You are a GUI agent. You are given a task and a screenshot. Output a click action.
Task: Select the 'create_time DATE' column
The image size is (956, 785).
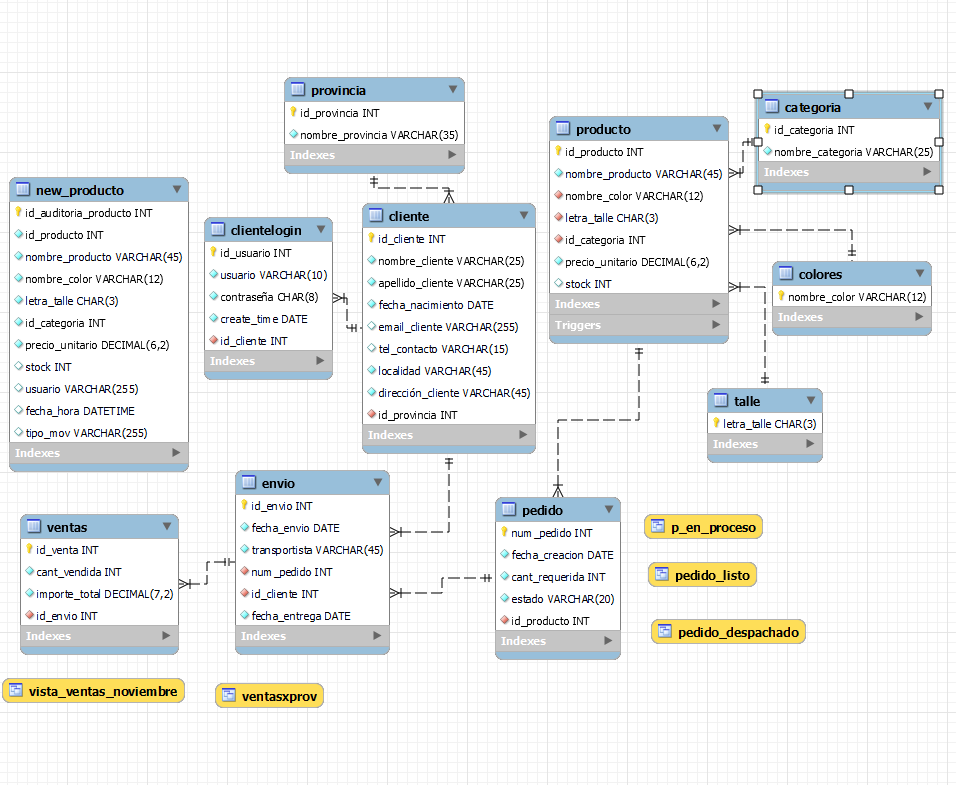(268, 319)
